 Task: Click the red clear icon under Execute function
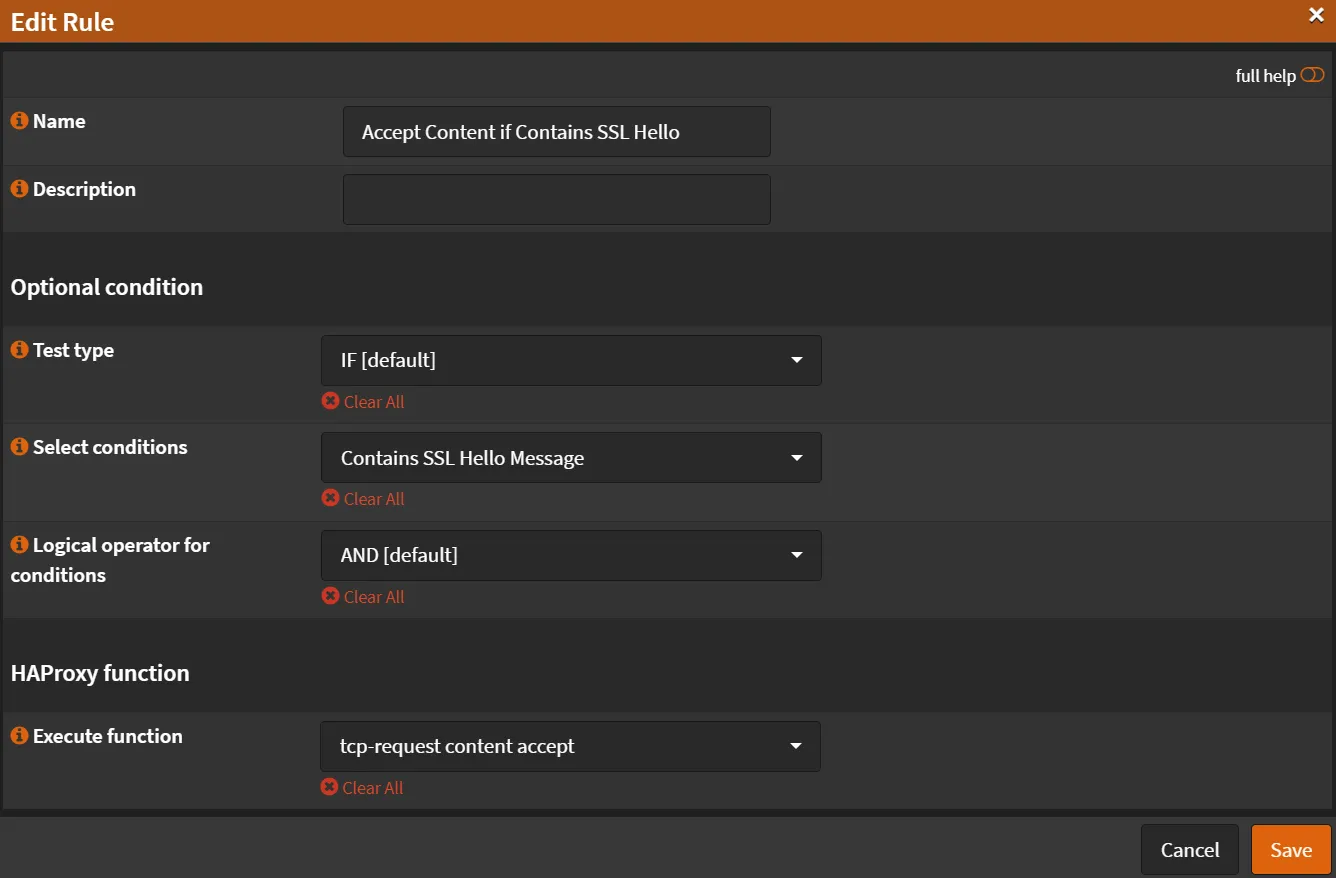point(330,787)
